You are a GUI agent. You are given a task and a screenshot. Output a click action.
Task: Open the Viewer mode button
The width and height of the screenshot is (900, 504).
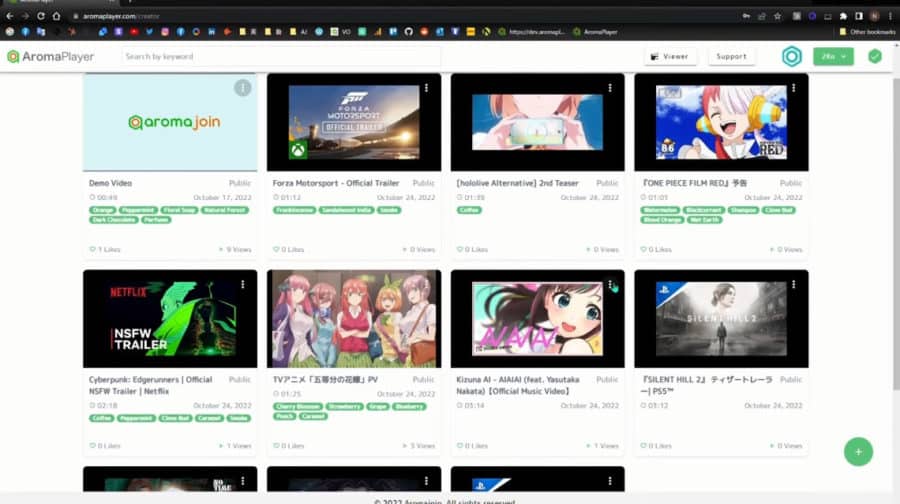(x=670, y=56)
